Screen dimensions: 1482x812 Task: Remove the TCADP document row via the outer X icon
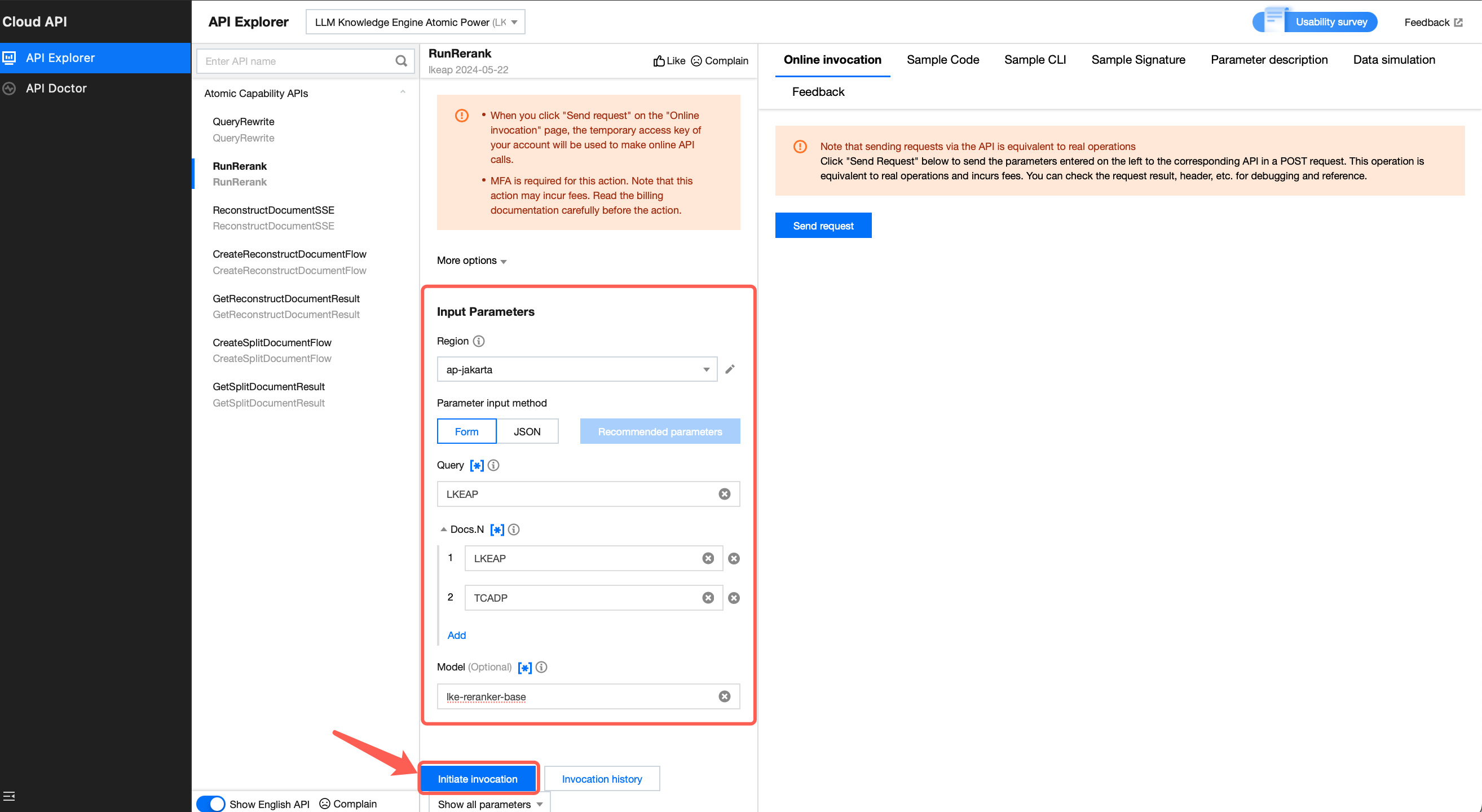tap(734, 598)
